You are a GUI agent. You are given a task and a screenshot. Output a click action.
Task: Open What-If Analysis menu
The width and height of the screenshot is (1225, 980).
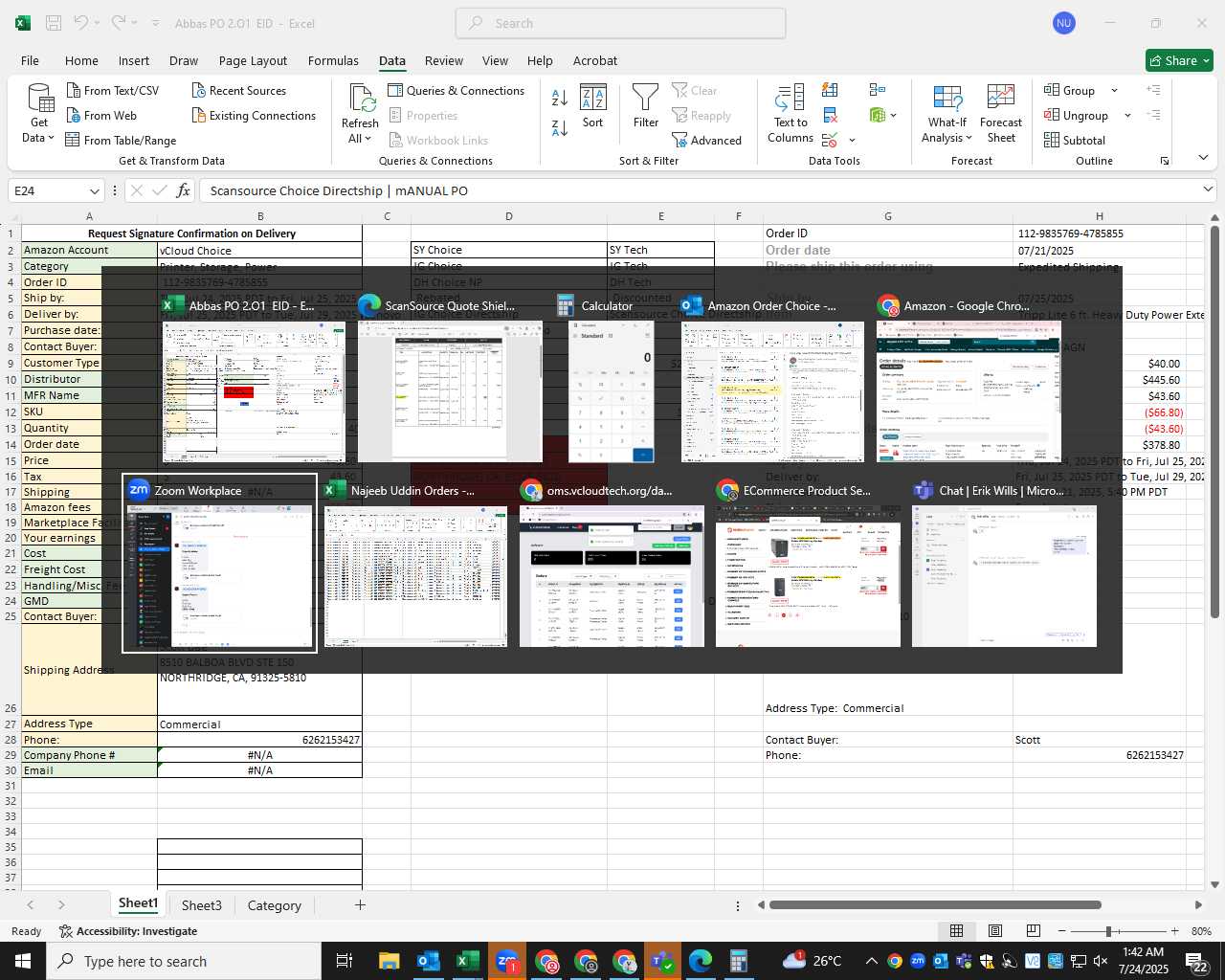point(947,115)
